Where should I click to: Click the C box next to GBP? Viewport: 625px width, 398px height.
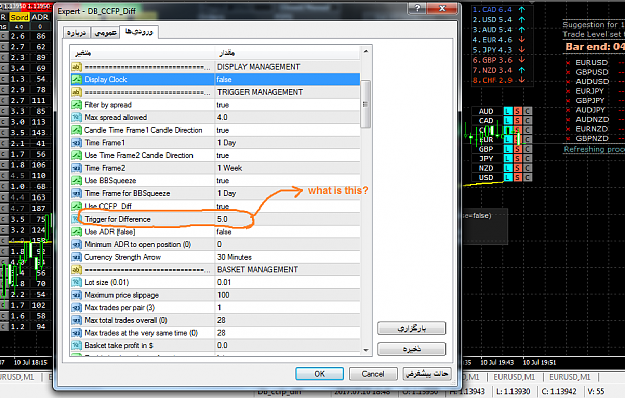[x=527, y=149]
